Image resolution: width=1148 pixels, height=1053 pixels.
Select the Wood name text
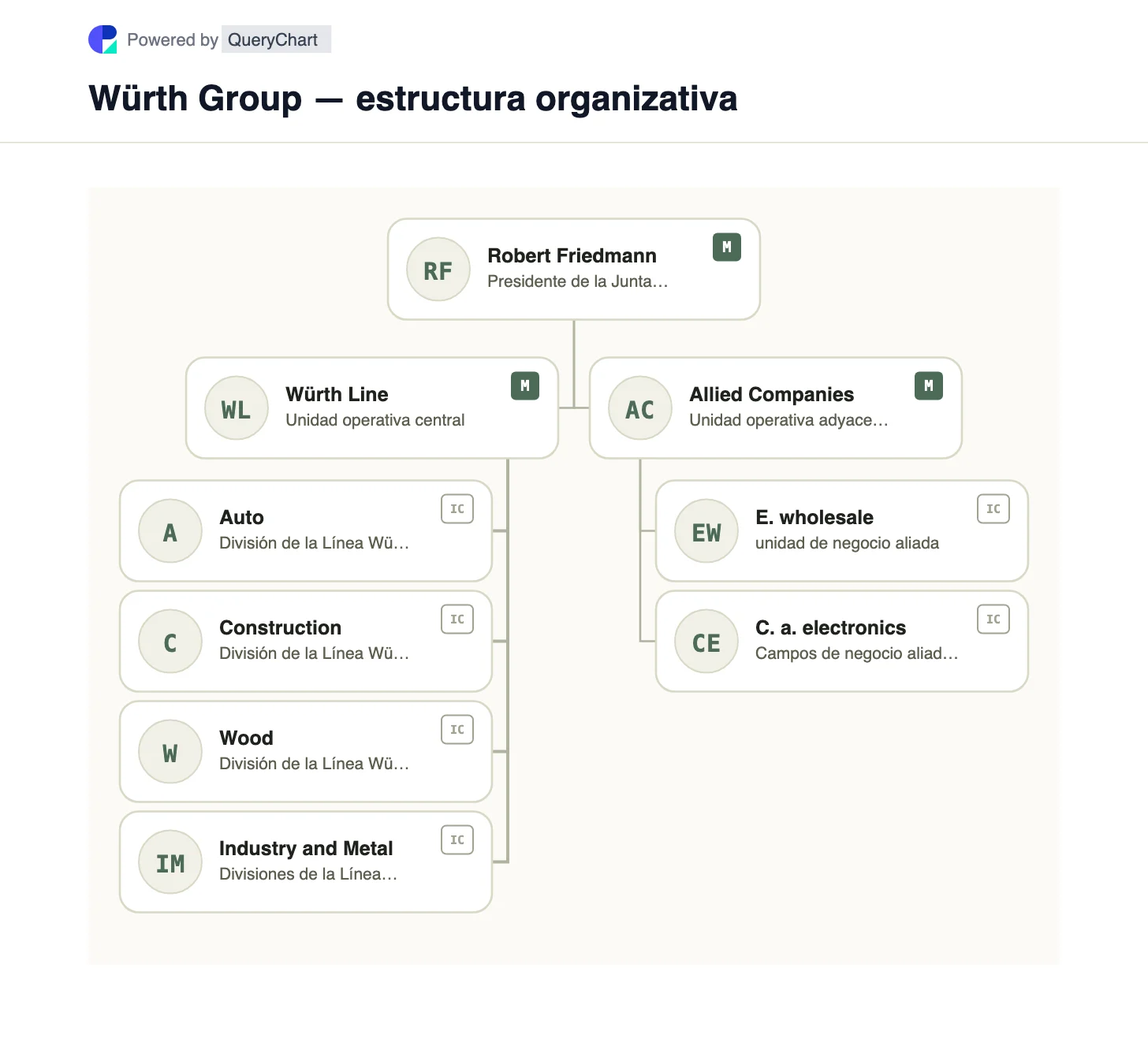[x=246, y=738]
